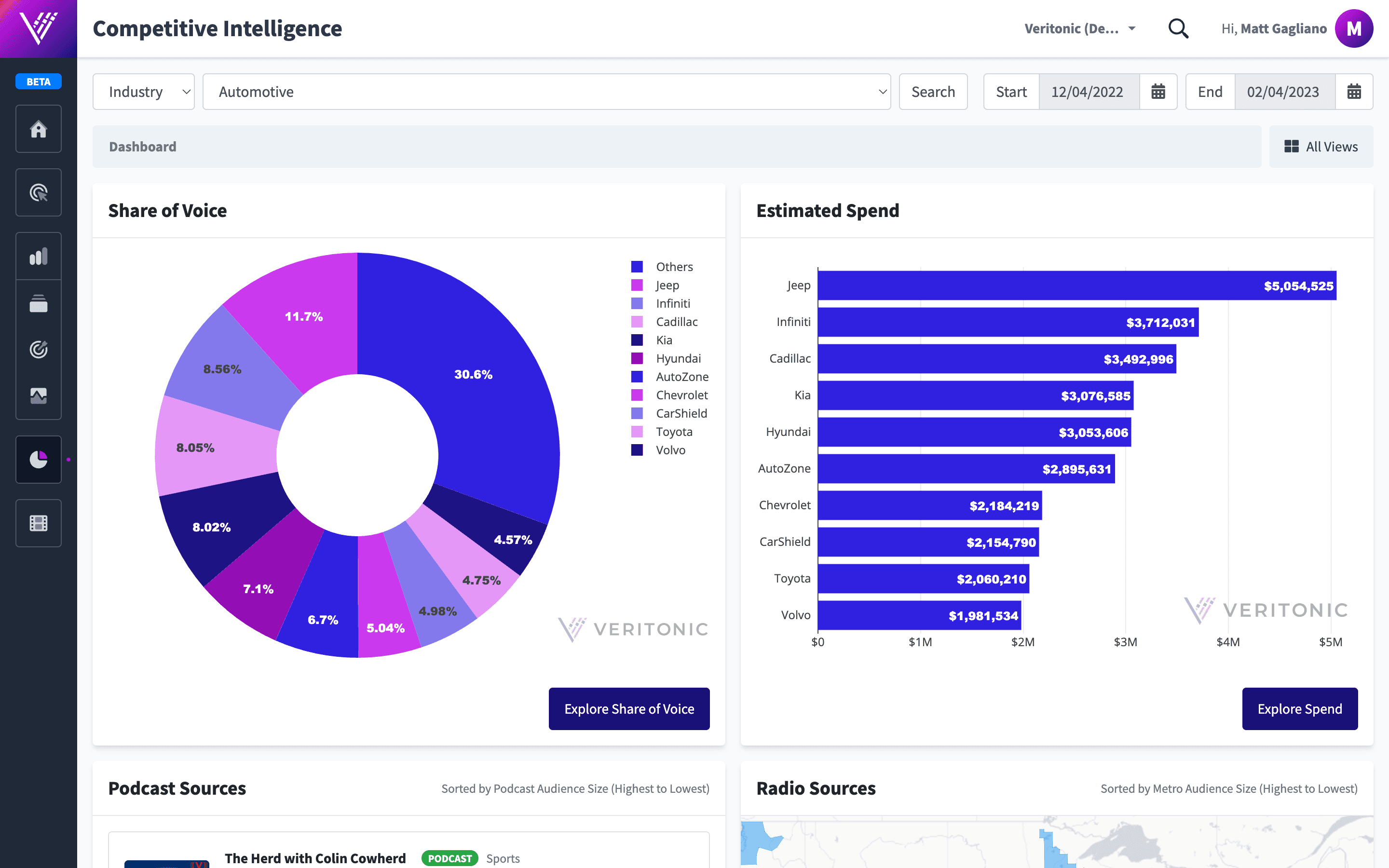Click the BETA badge
This screenshot has height=868, width=1389.
click(x=39, y=81)
